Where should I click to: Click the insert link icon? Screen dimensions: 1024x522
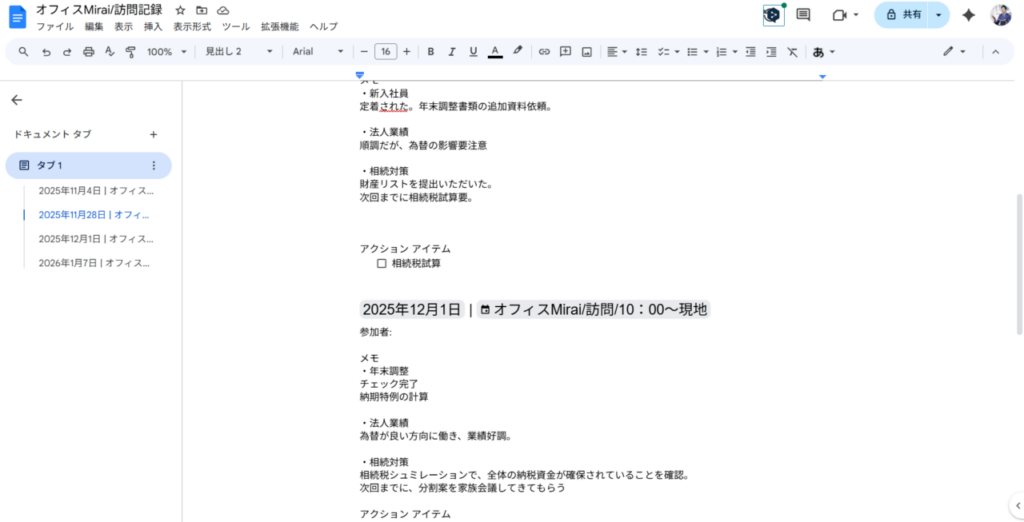[x=544, y=52]
